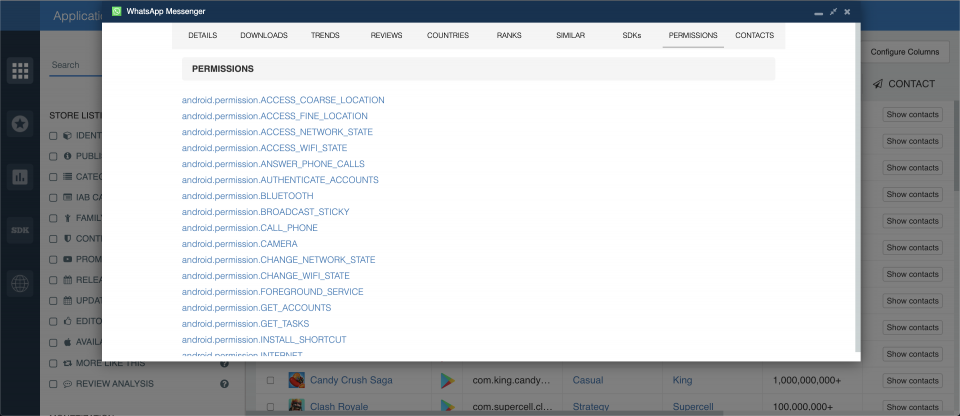Click the Clash Royale app icon
Viewport: 960px width, 416px height.
296,407
